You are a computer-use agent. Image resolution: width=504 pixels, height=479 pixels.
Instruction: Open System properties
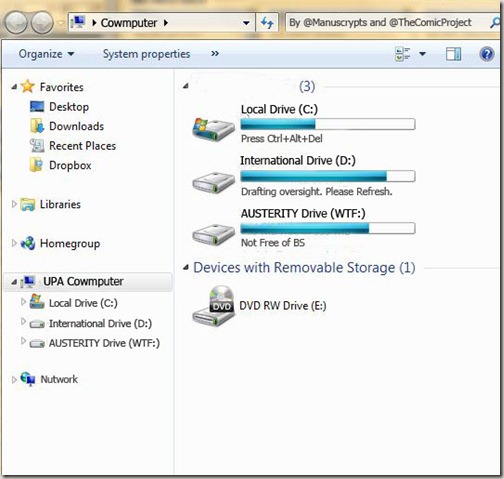pos(146,54)
